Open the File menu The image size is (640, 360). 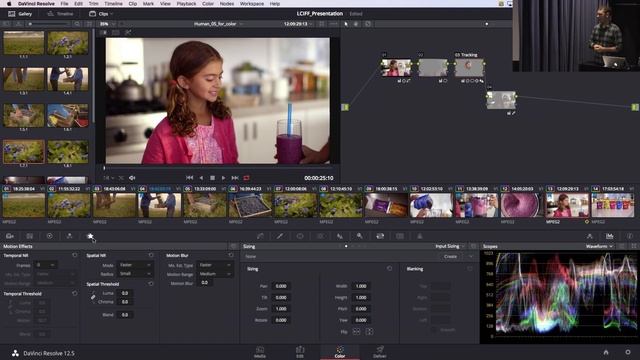click(64, 4)
